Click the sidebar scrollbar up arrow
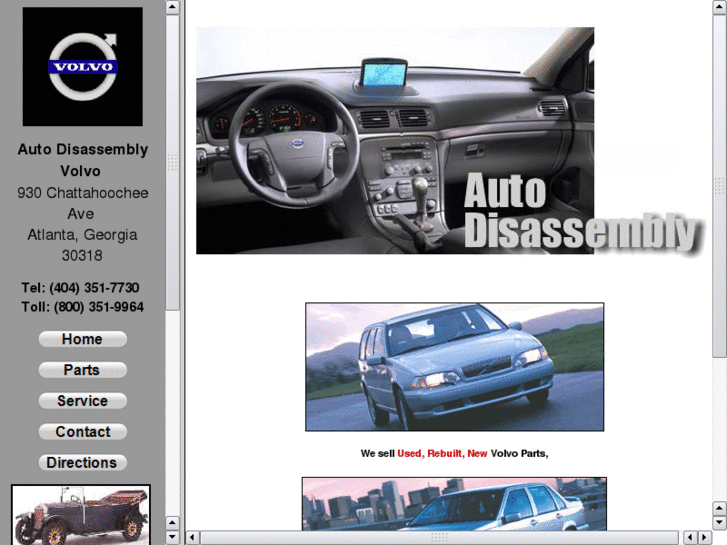 click(x=172, y=7)
